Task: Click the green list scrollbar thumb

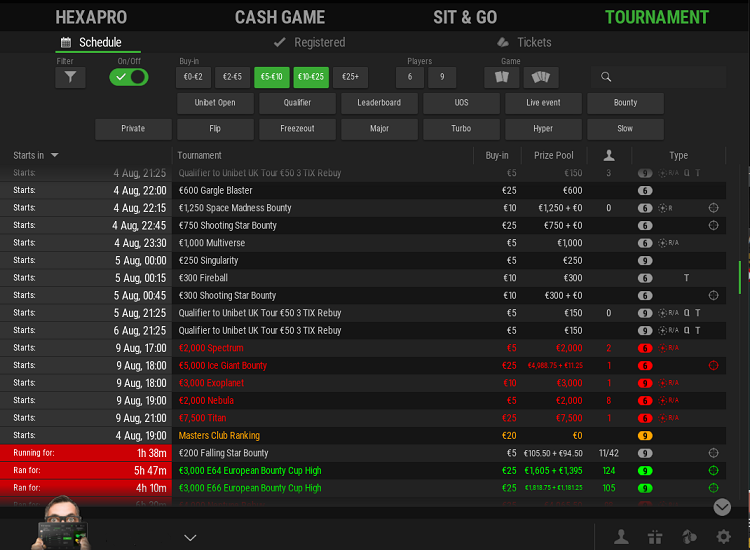Action: pos(740,277)
